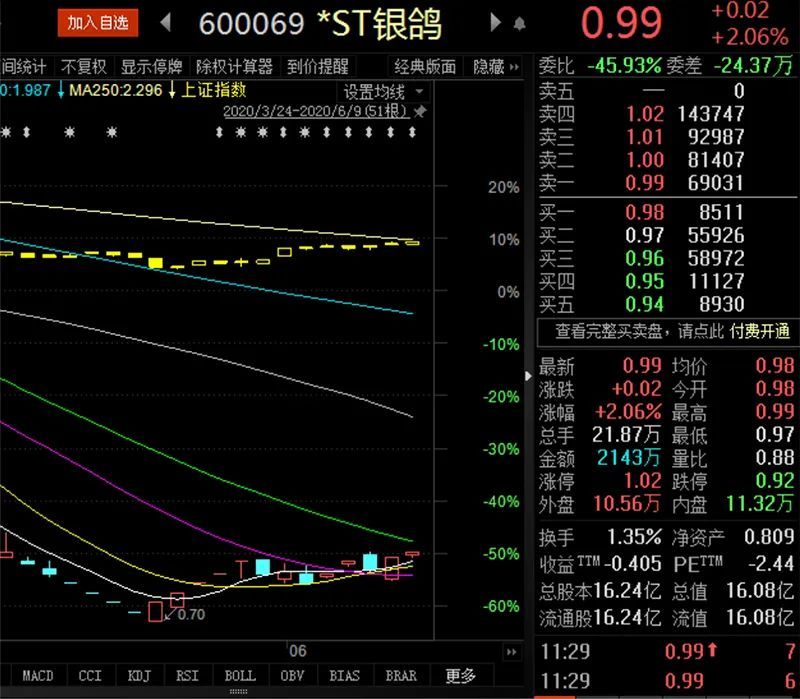
Task: Click the sidebar collapse arrow on divider
Action: coord(529,376)
